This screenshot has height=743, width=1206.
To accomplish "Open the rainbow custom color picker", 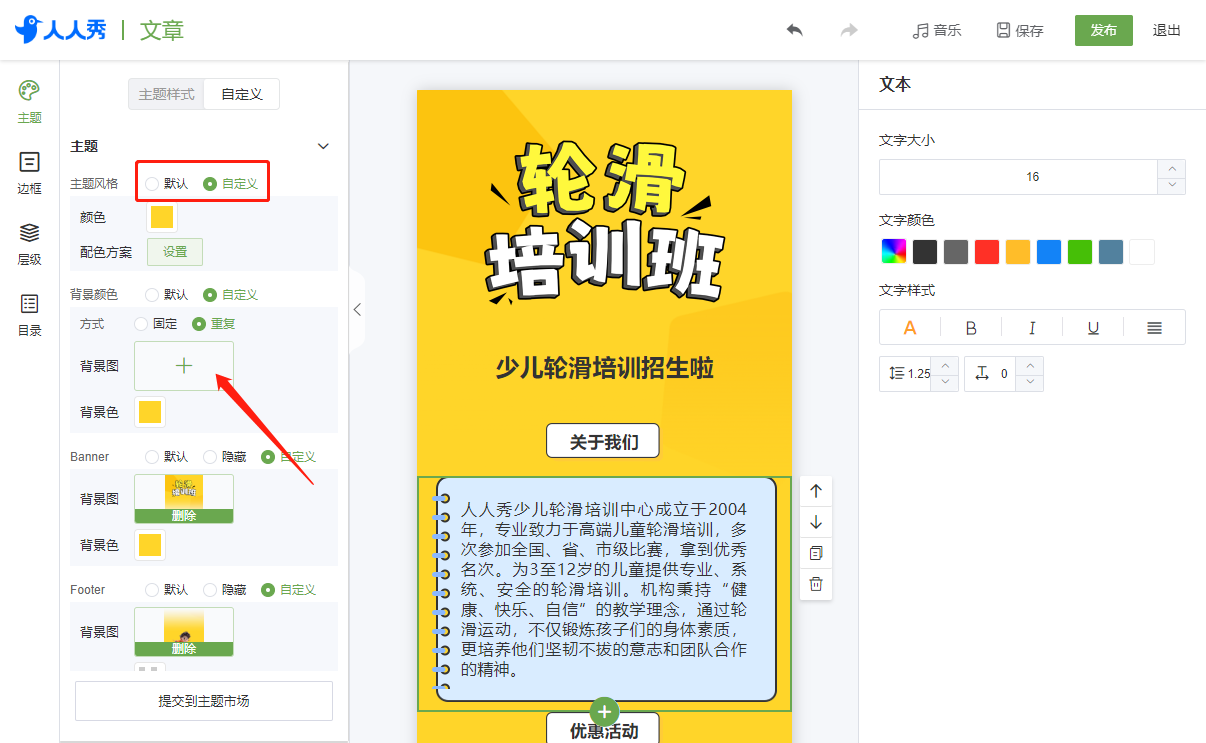I will (894, 252).
